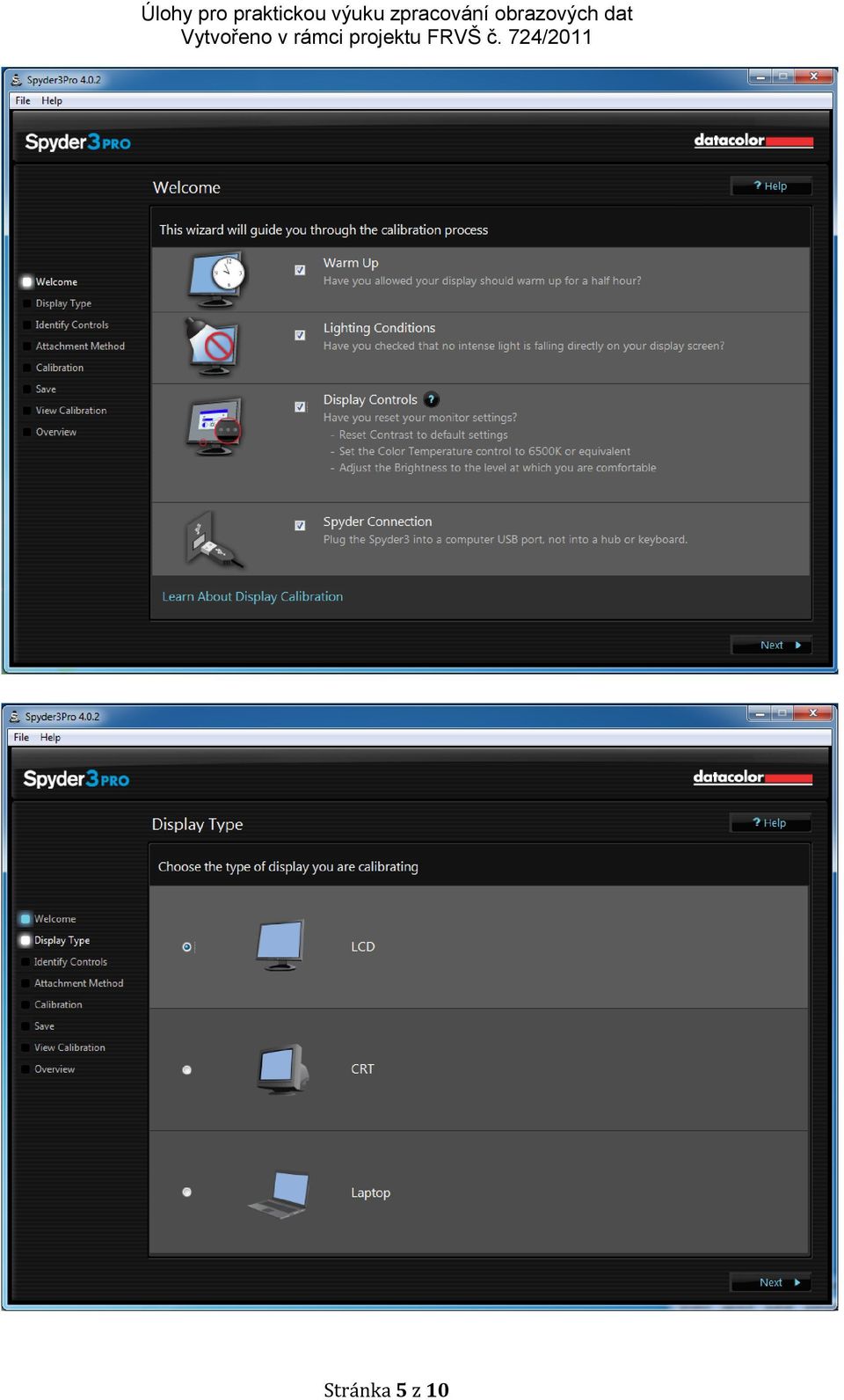Click the Help button on Welcome page
The width and height of the screenshot is (844, 1400).
coord(771,186)
